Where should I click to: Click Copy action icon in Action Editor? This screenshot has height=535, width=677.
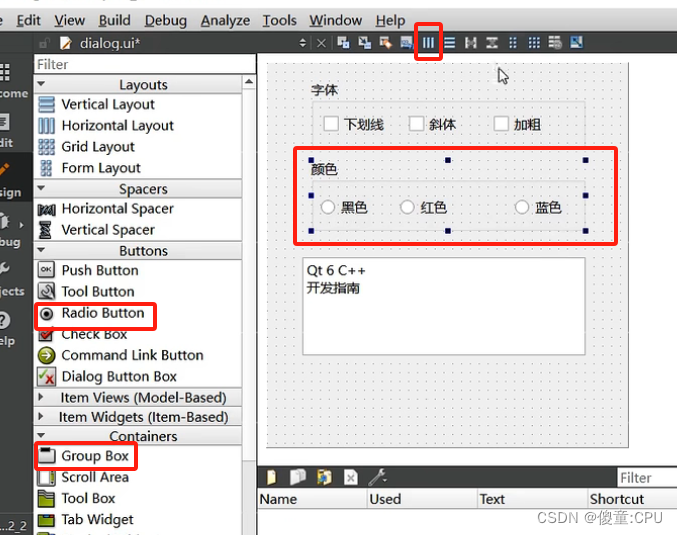click(x=298, y=478)
